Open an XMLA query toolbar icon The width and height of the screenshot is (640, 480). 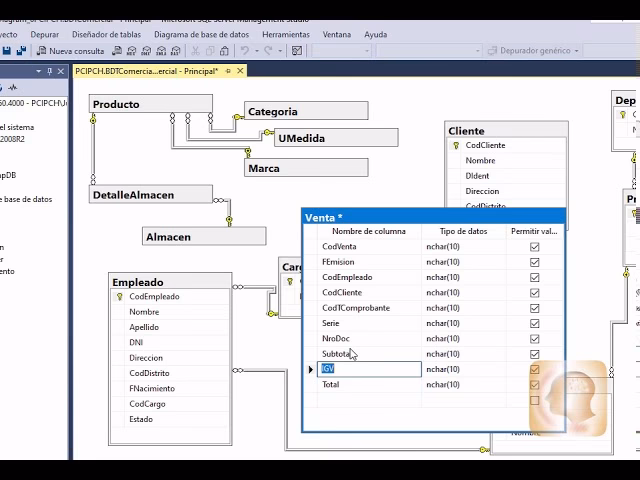pyautogui.click(x=161, y=51)
